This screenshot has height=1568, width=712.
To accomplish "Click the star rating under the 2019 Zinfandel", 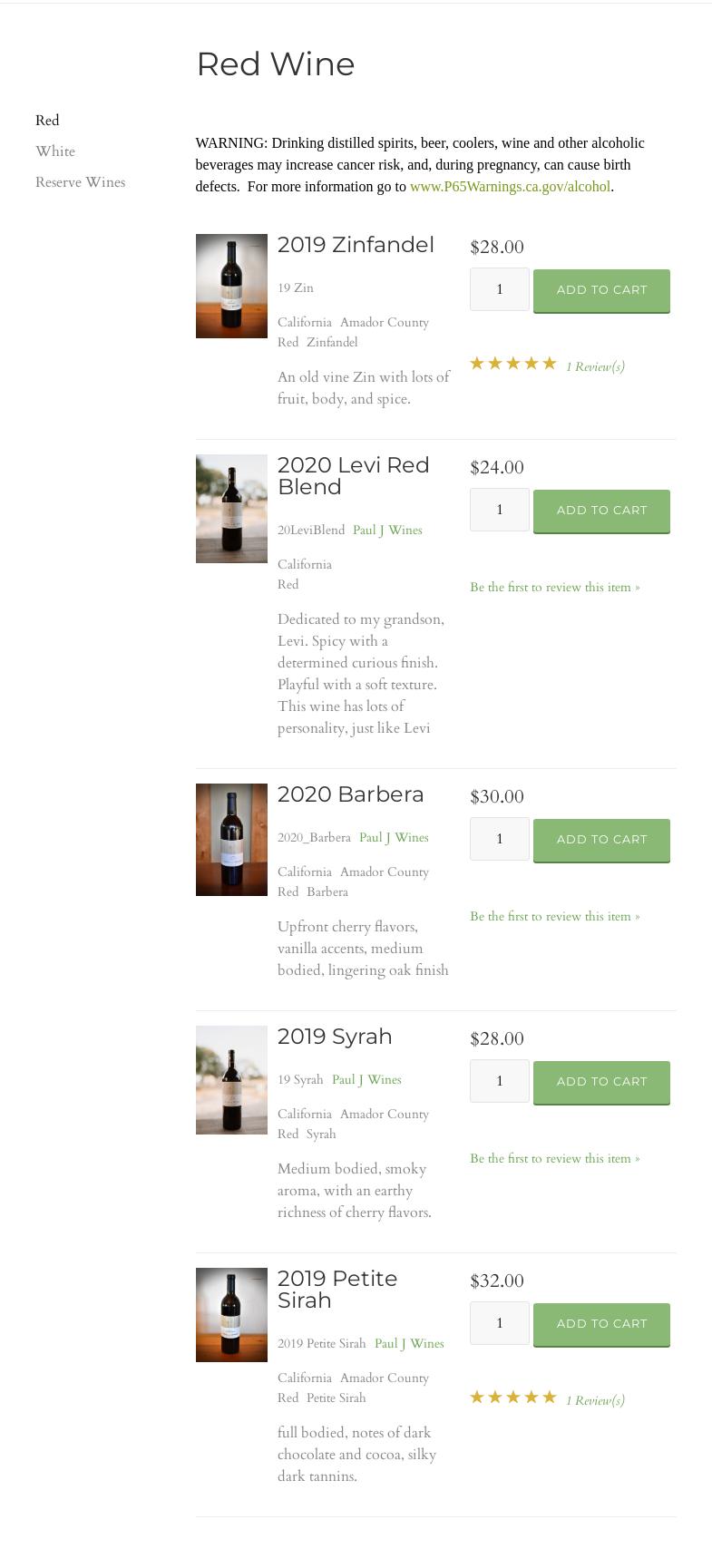I will 513,363.
